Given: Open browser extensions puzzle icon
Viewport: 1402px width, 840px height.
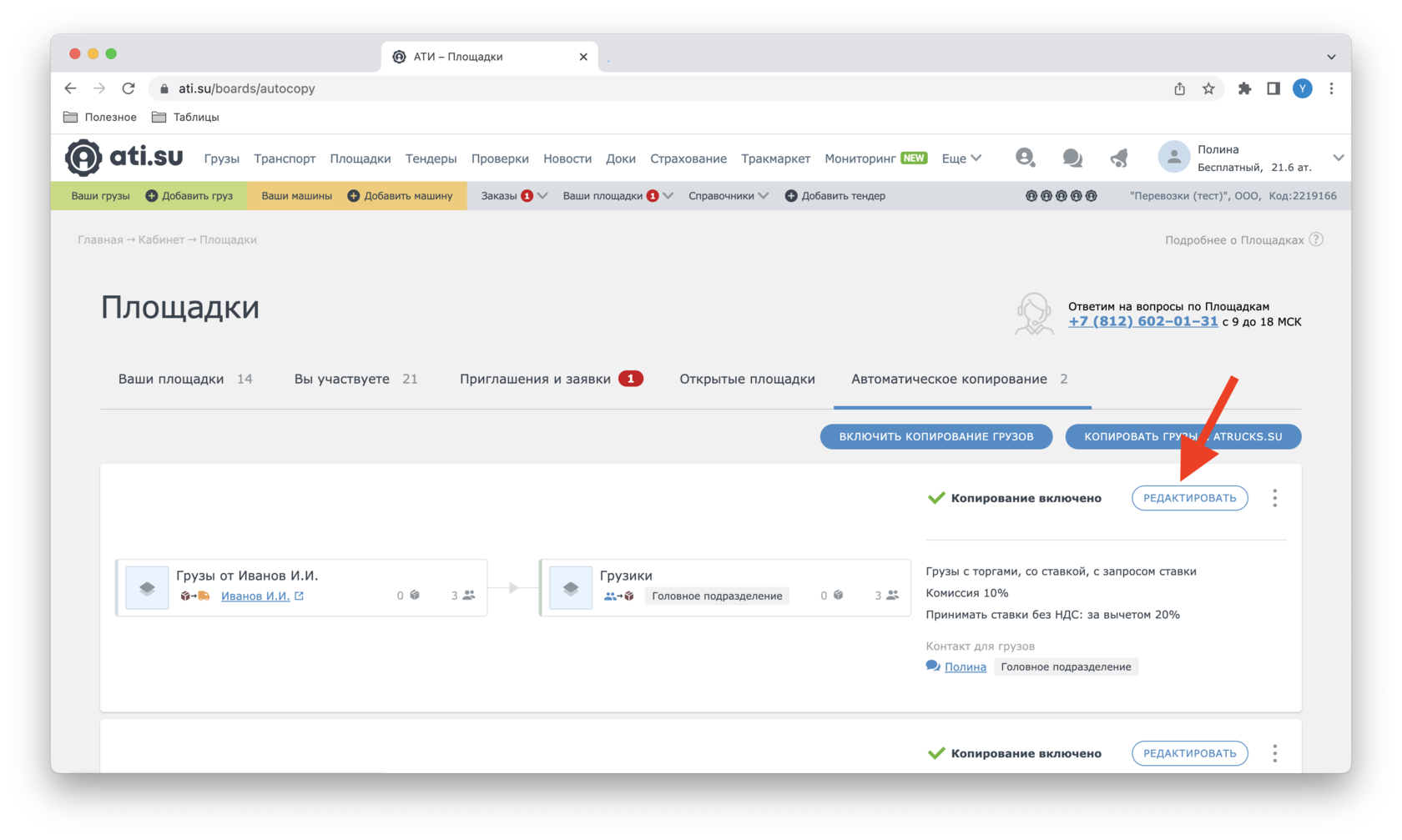Looking at the screenshot, I should [1244, 88].
